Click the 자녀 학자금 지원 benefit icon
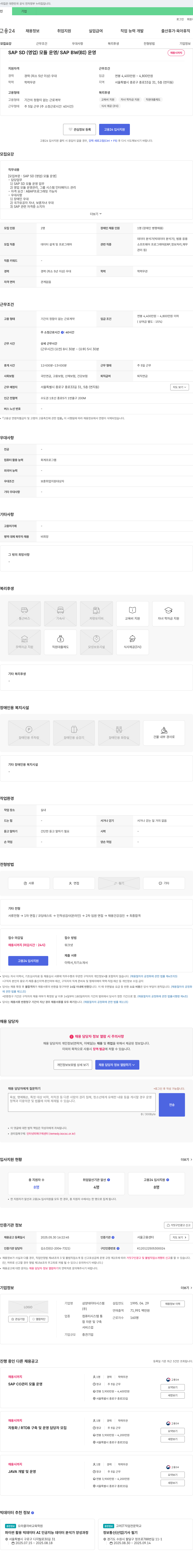 [168, 614]
